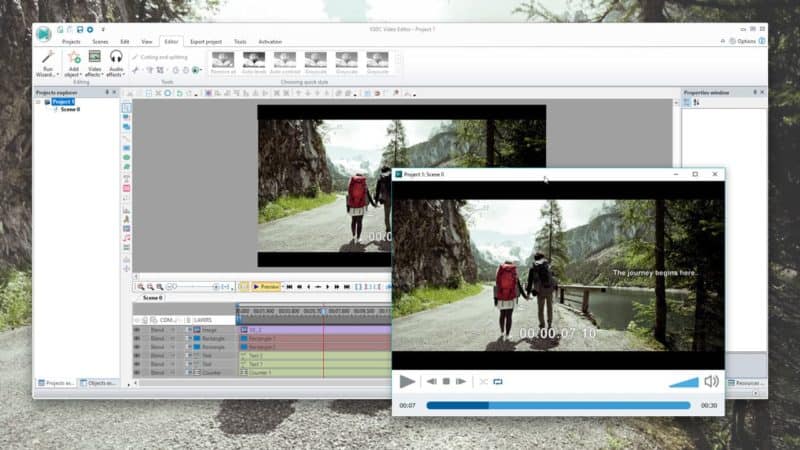Image resolution: width=800 pixels, height=450 pixels.
Task: Click the red playhead marker on ruler
Action: (323, 311)
